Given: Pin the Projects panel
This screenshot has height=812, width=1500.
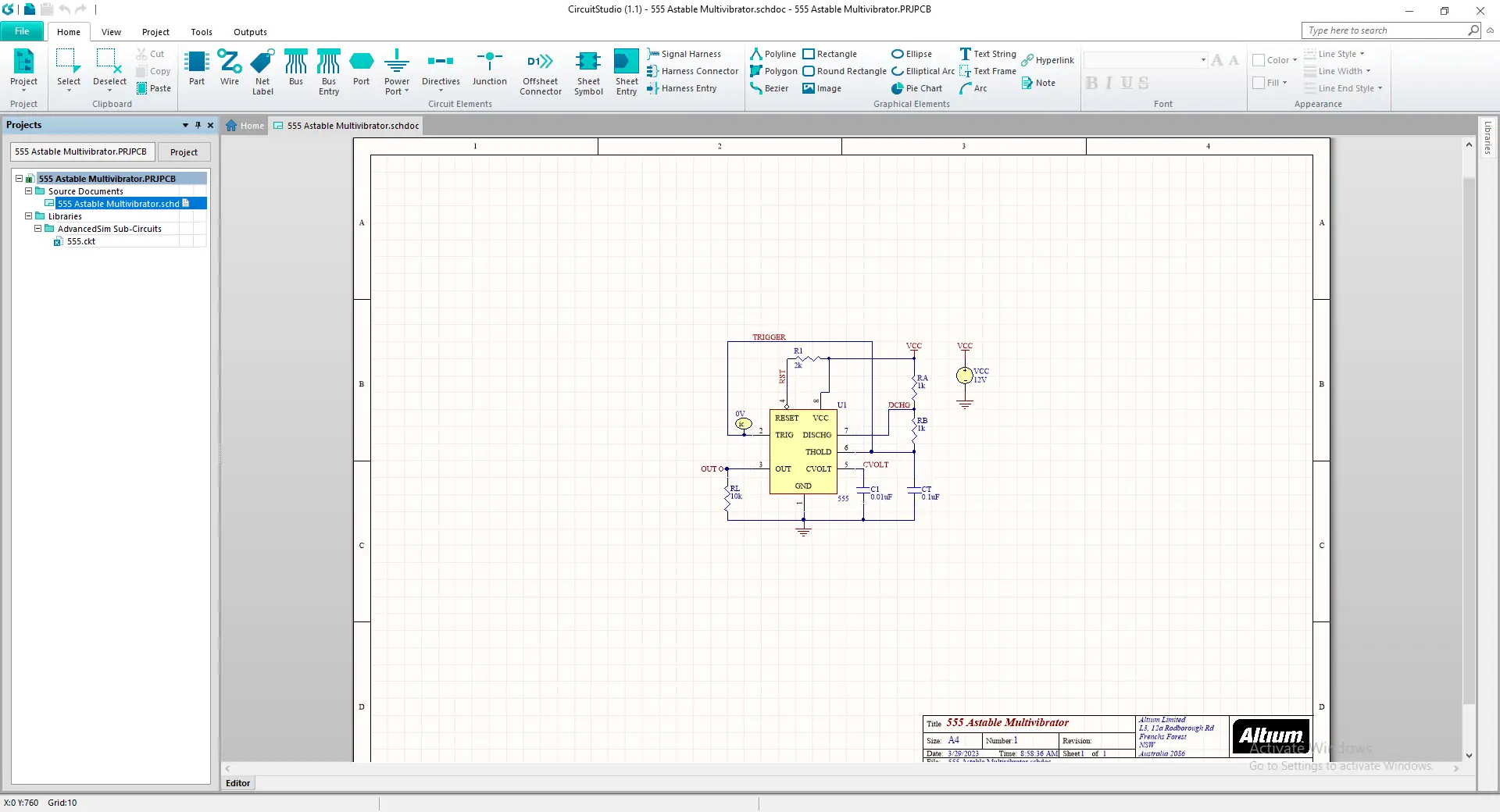Looking at the screenshot, I should click(x=198, y=125).
